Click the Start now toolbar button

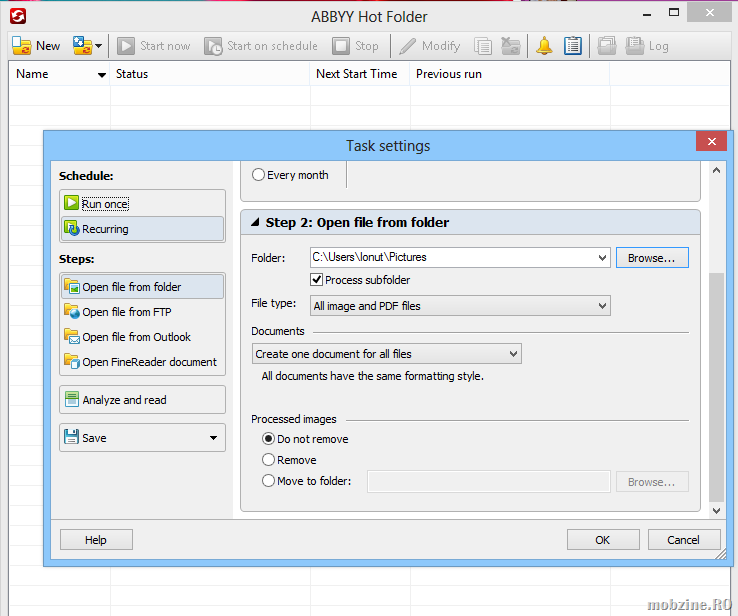(x=153, y=46)
